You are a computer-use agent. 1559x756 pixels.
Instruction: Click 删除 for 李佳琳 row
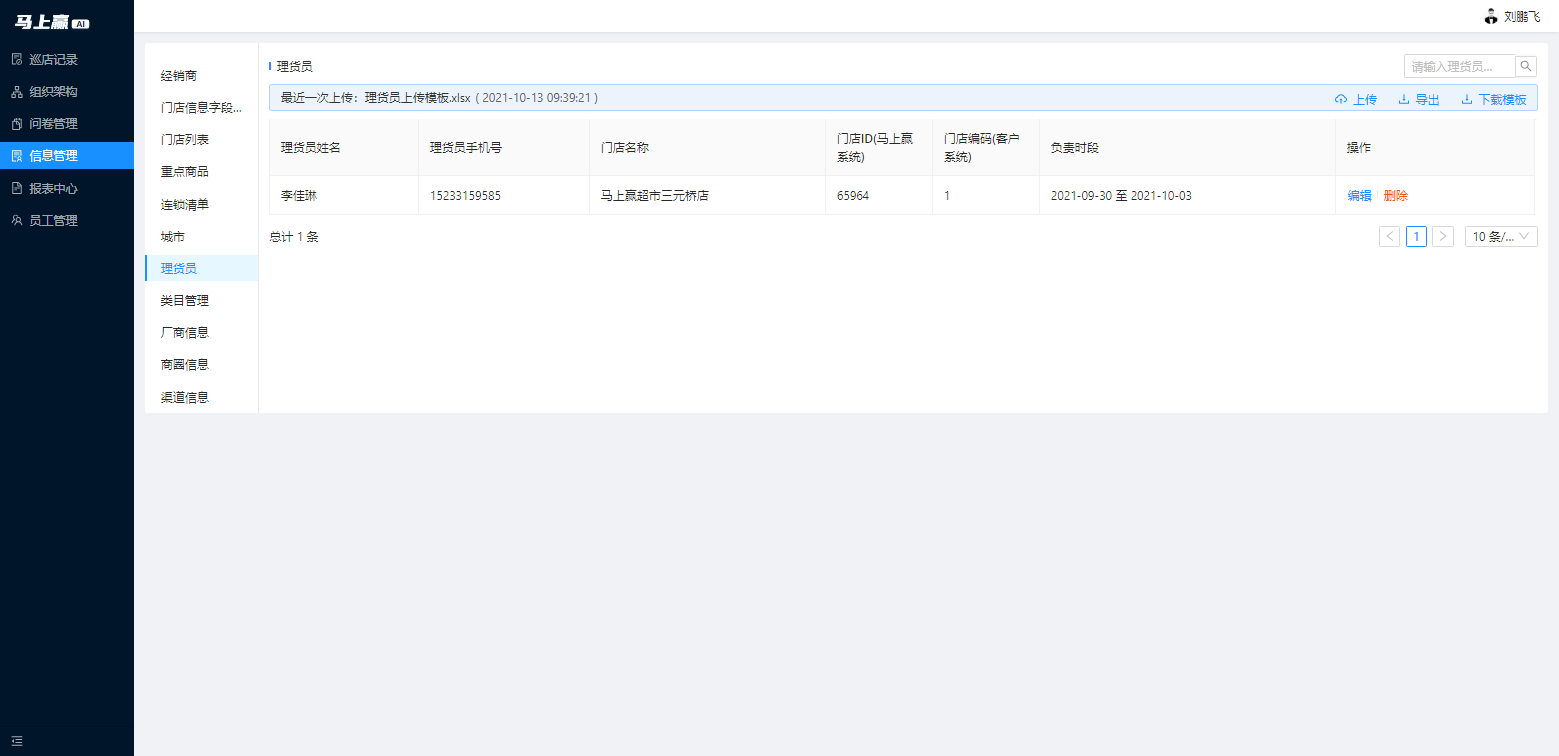point(1395,196)
